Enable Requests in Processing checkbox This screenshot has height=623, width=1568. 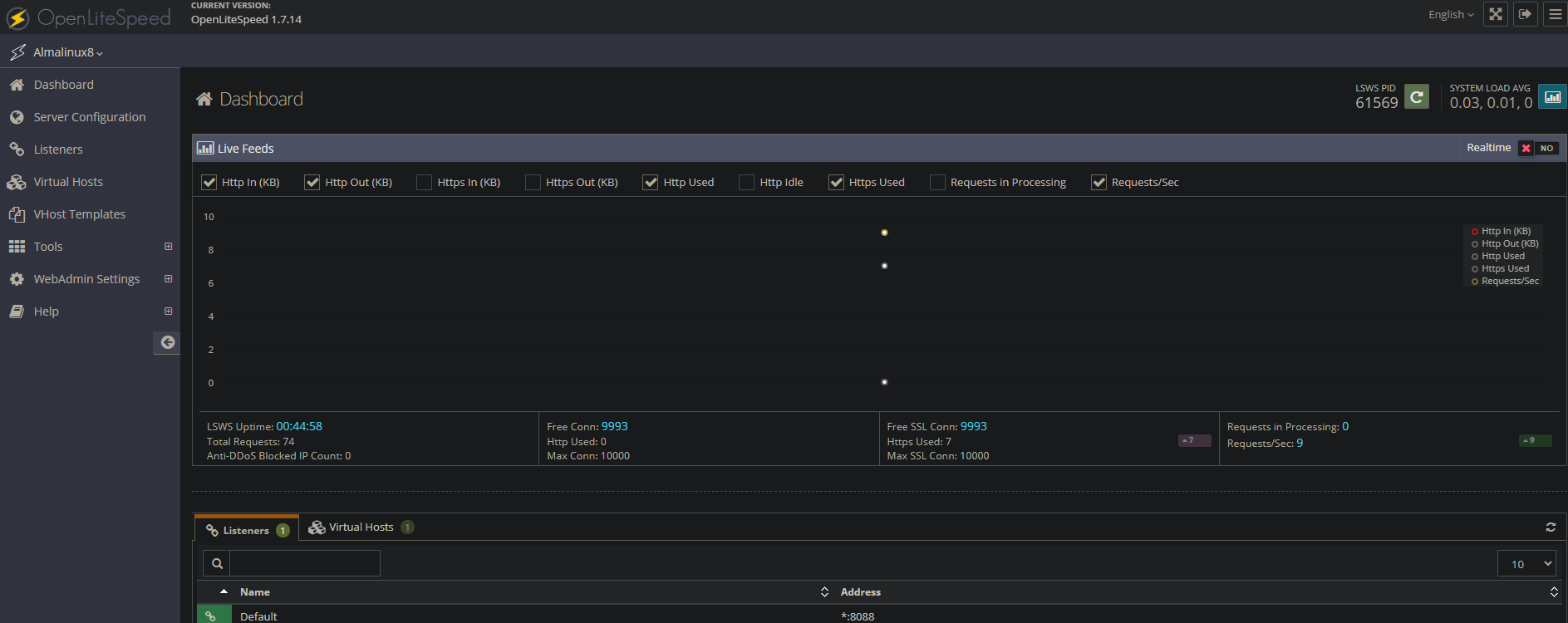click(938, 183)
